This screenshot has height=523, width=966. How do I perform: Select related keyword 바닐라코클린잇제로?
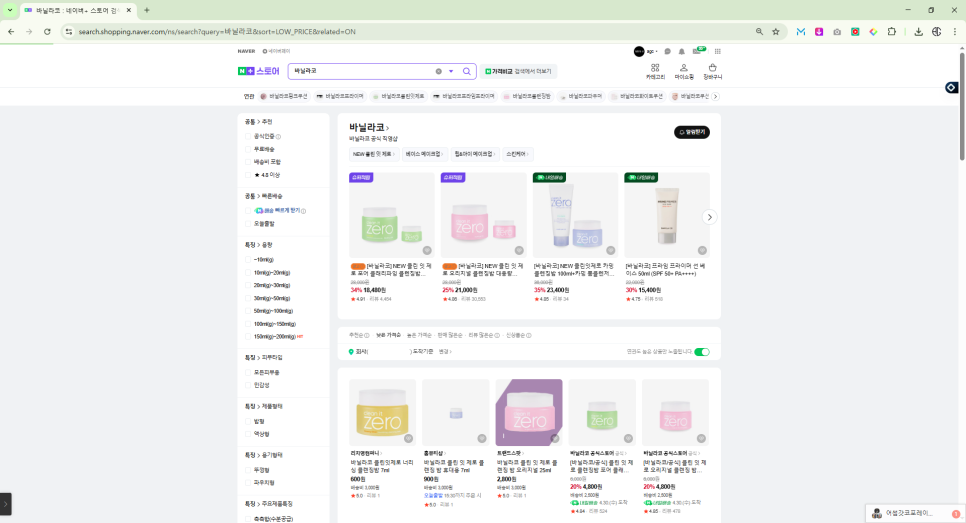coord(399,96)
